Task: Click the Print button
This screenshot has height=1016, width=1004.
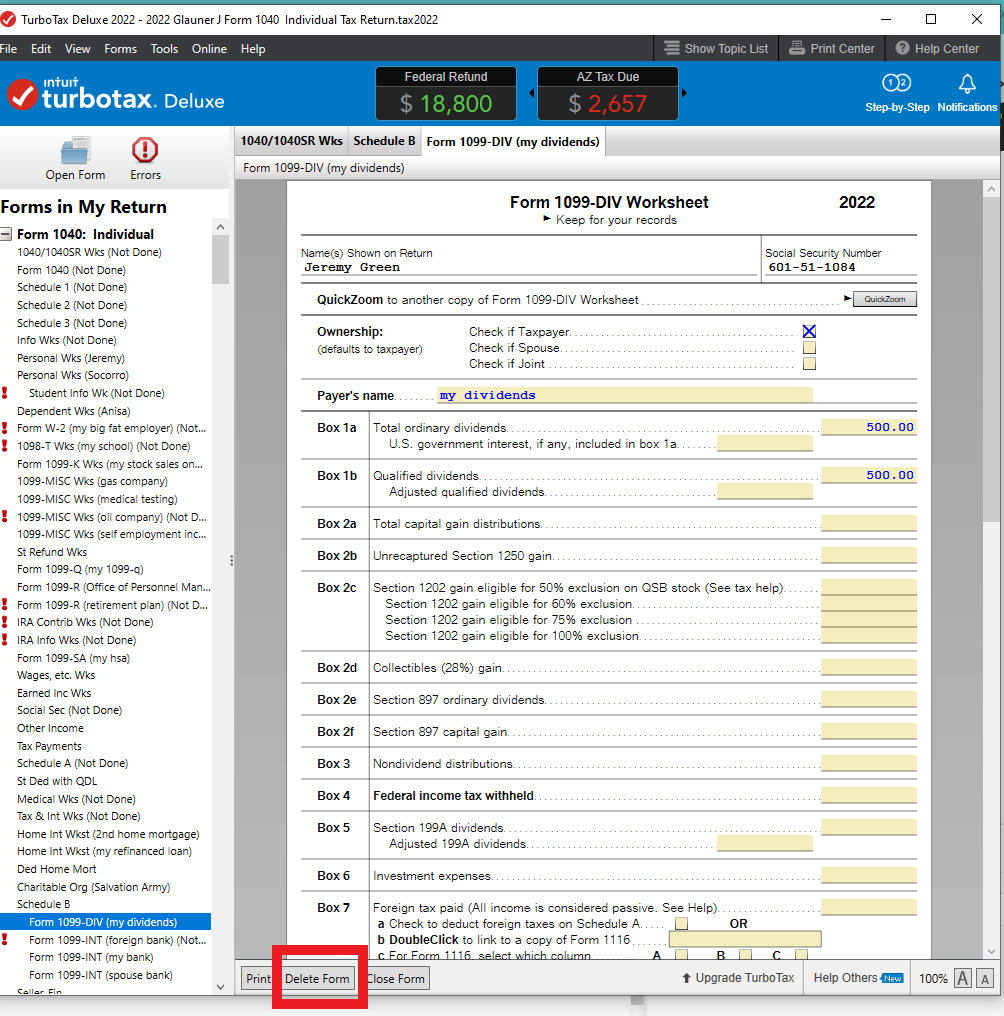Action: pos(258,978)
